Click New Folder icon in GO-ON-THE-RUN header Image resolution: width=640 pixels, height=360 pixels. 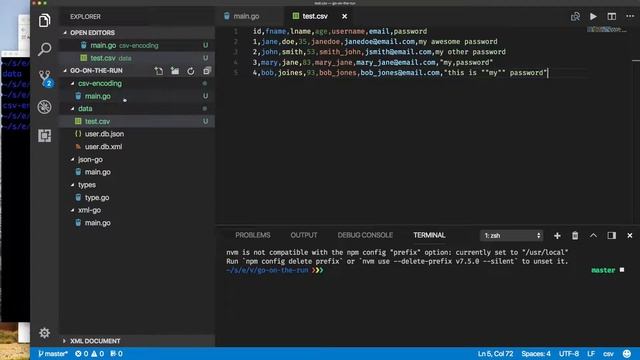pos(175,71)
